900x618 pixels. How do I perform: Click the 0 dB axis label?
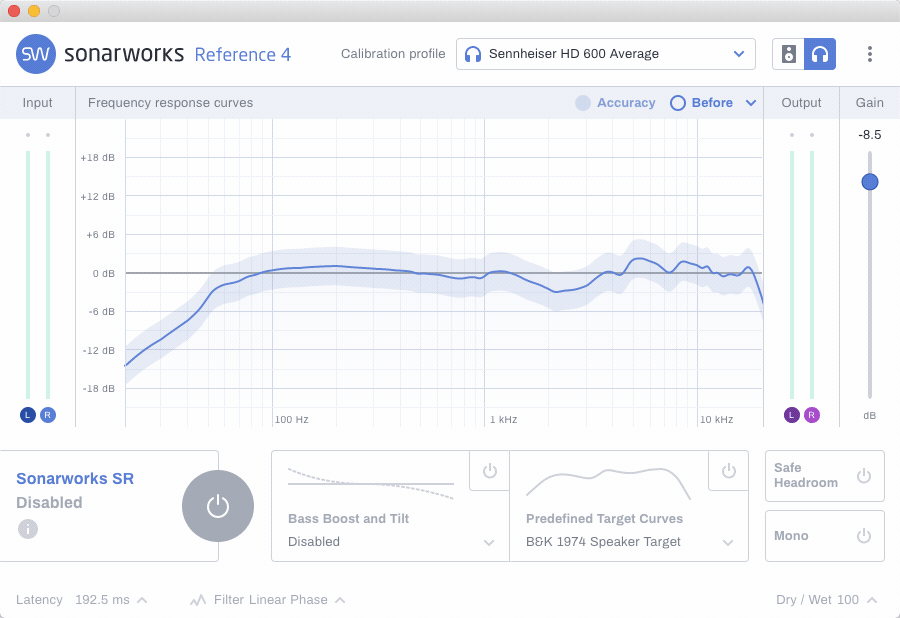click(103, 274)
